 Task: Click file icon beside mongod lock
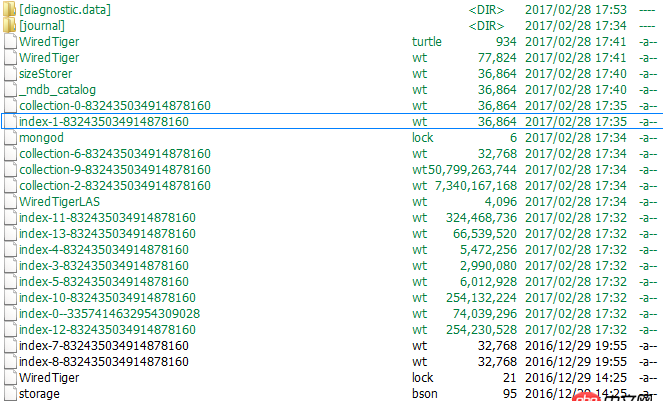point(10,138)
